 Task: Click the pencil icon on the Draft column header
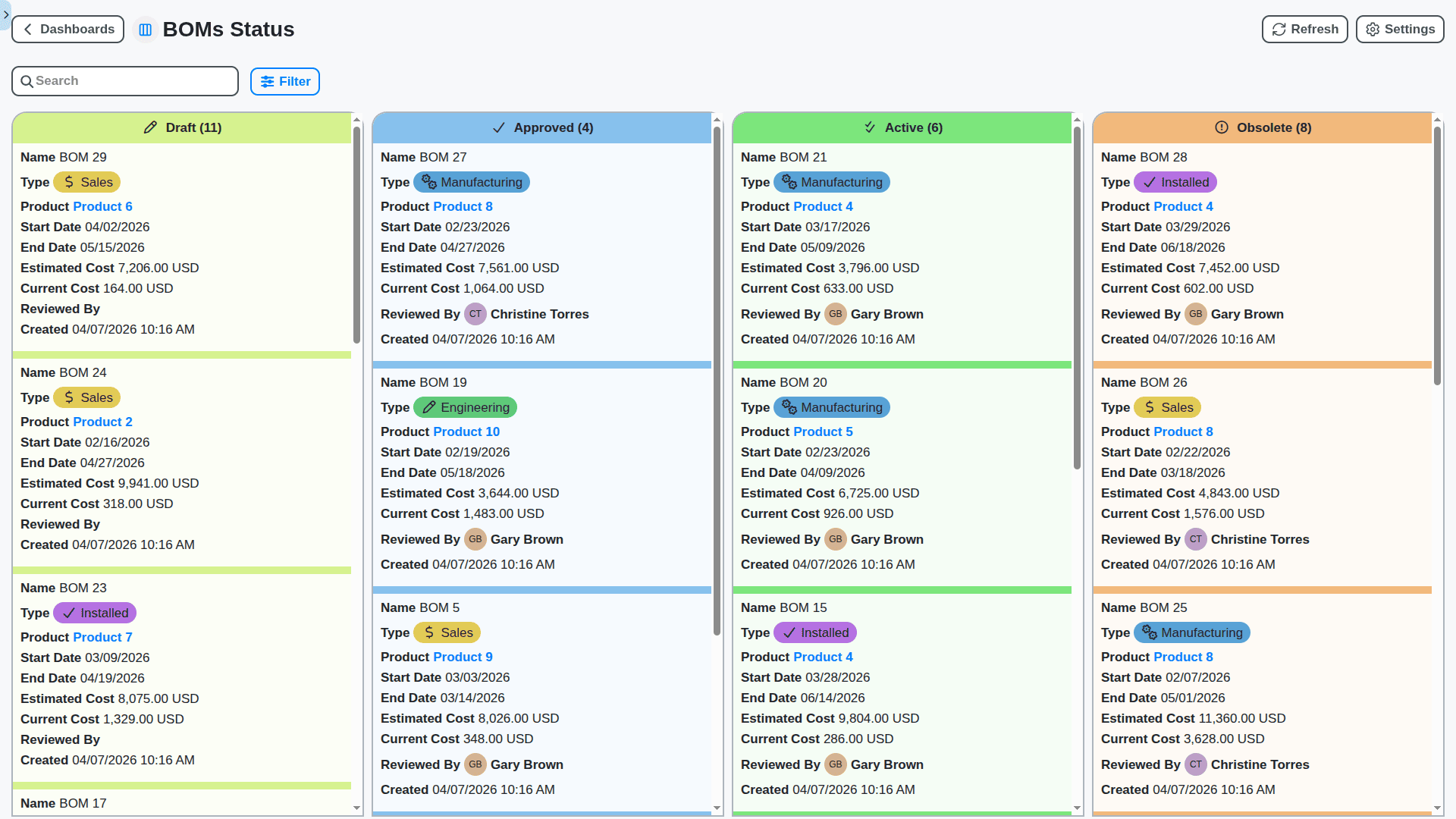tap(149, 127)
